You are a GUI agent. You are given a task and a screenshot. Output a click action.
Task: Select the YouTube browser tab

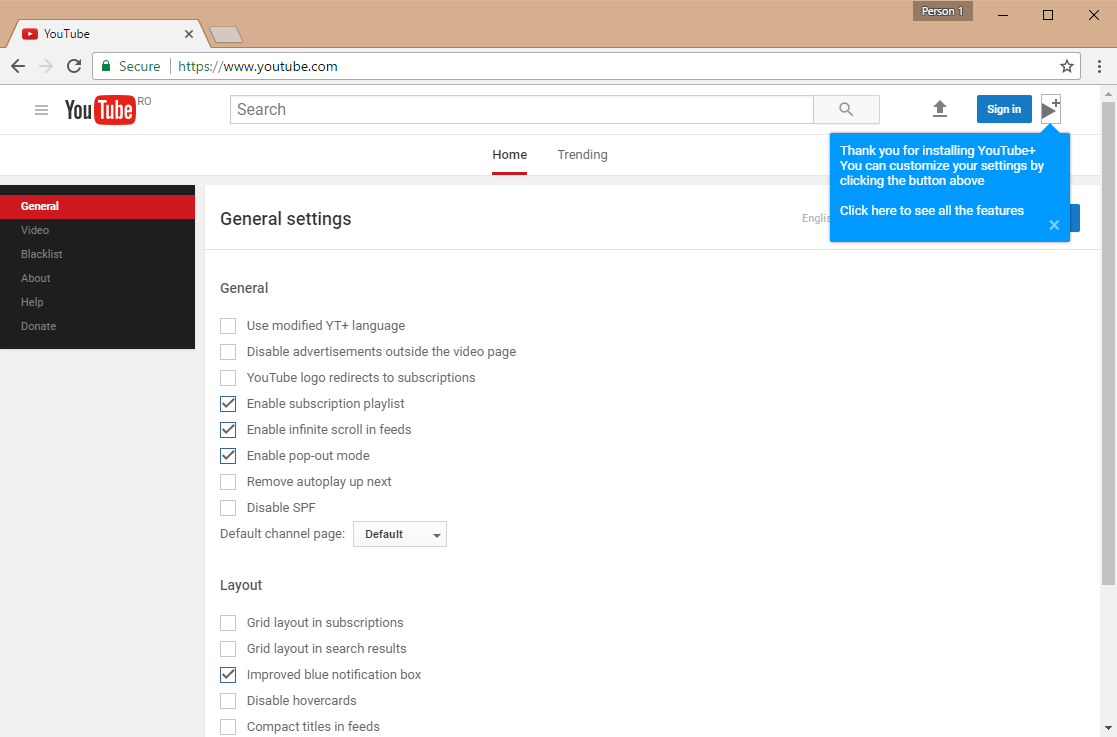107,33
